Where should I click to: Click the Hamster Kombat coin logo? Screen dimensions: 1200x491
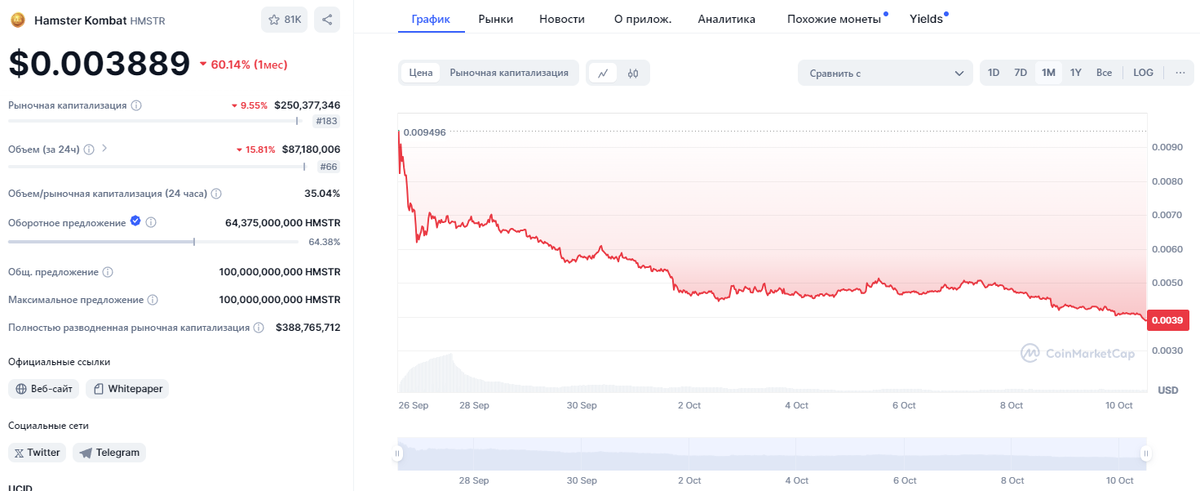click(x=17, y=19)
